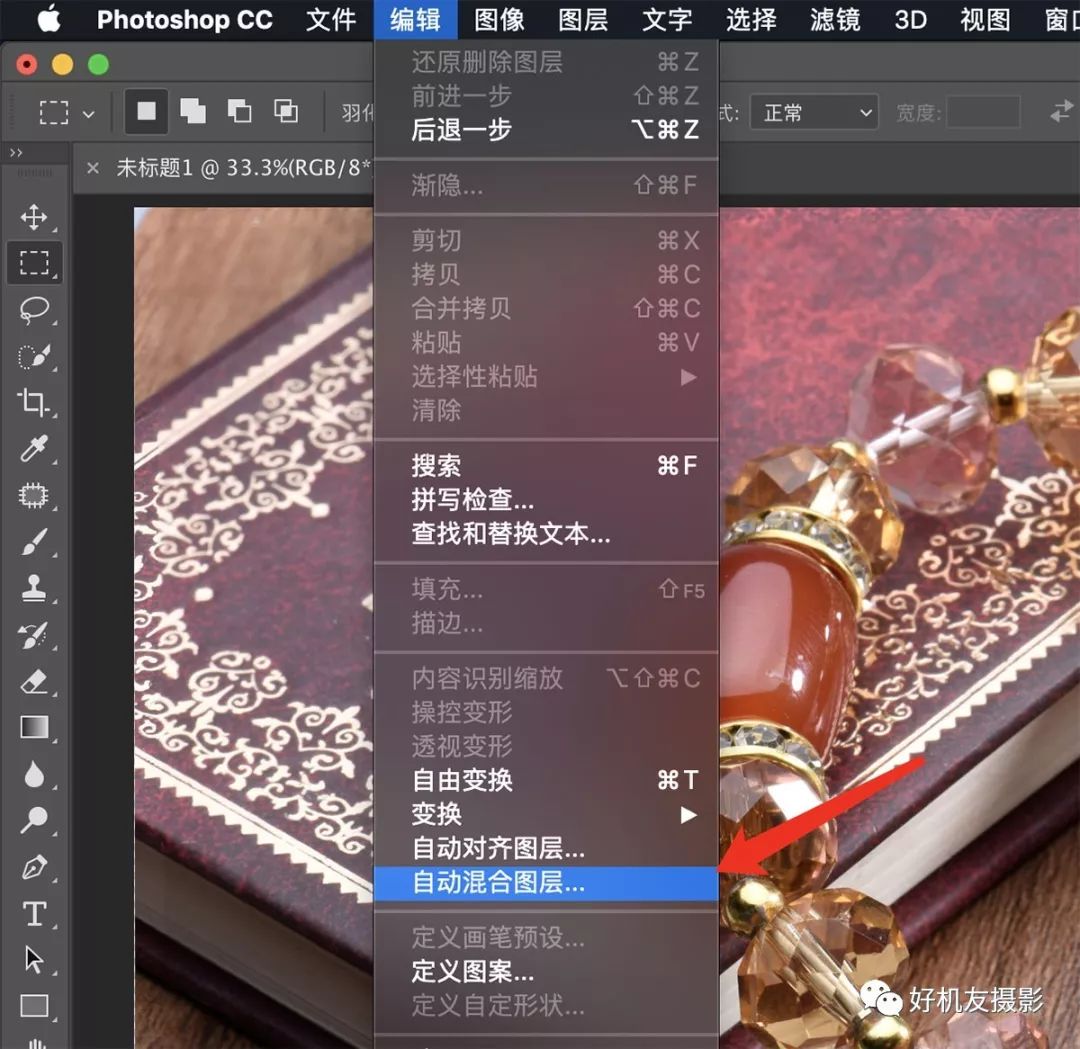The height and width of the screenshot is (1049, 1080).
Task: Open the 选择 menu
Action: (751, 19)
